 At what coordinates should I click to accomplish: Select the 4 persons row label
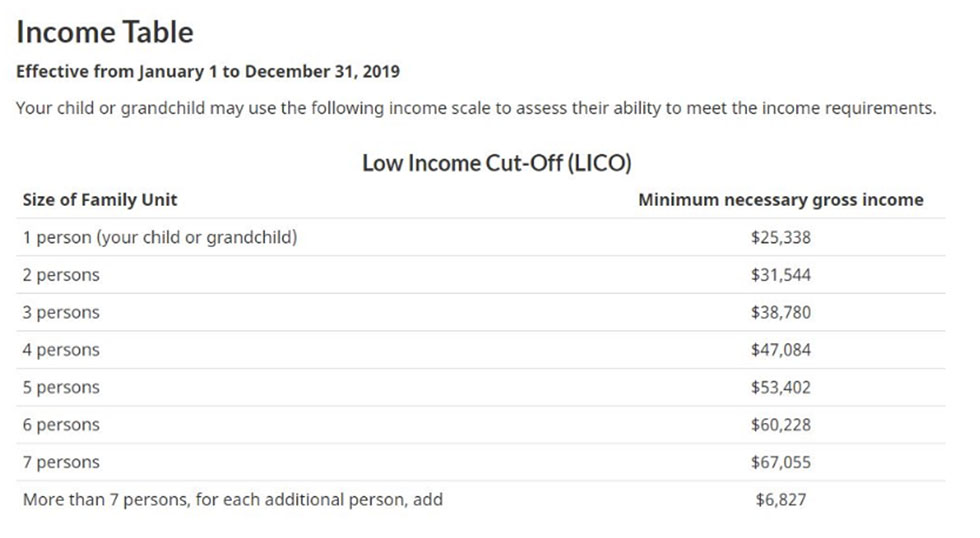pyautogui.click(x=61, y=350)
